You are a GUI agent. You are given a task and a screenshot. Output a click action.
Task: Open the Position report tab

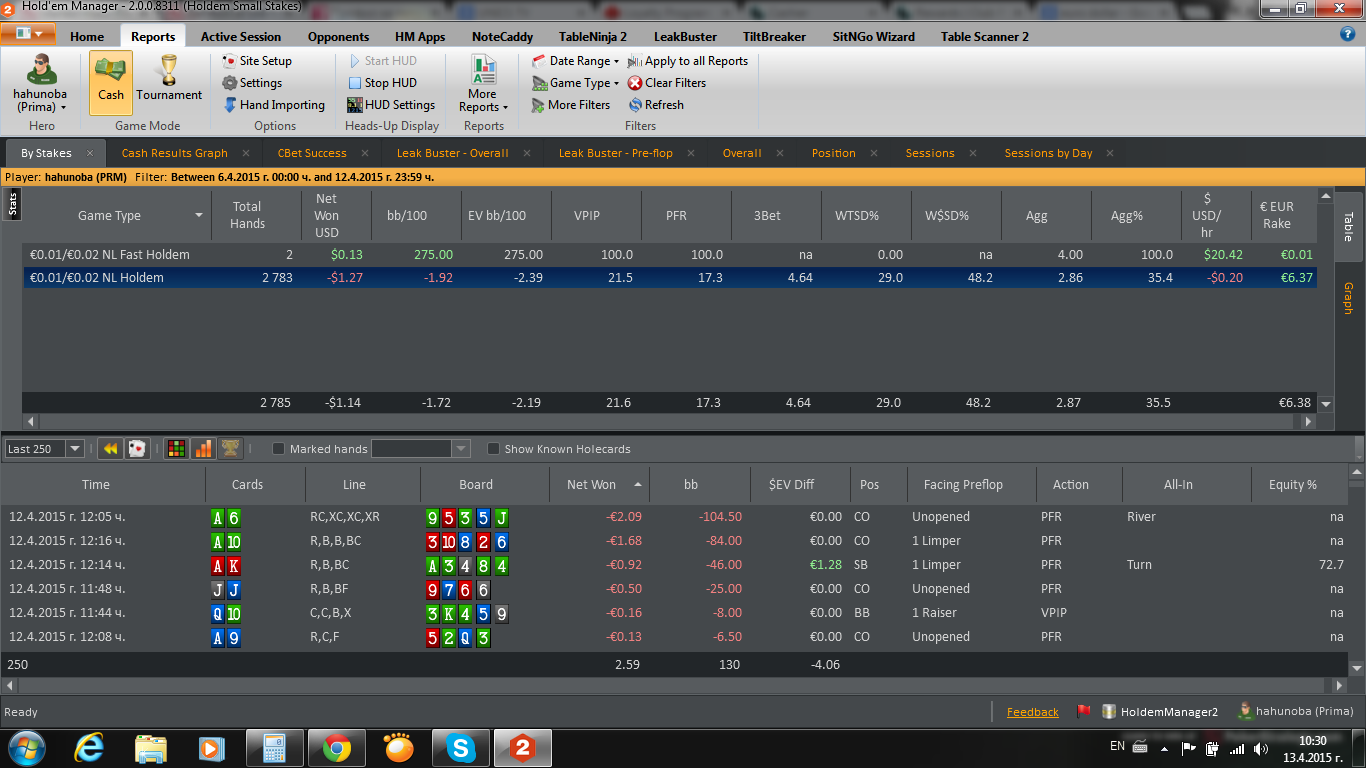834,153
